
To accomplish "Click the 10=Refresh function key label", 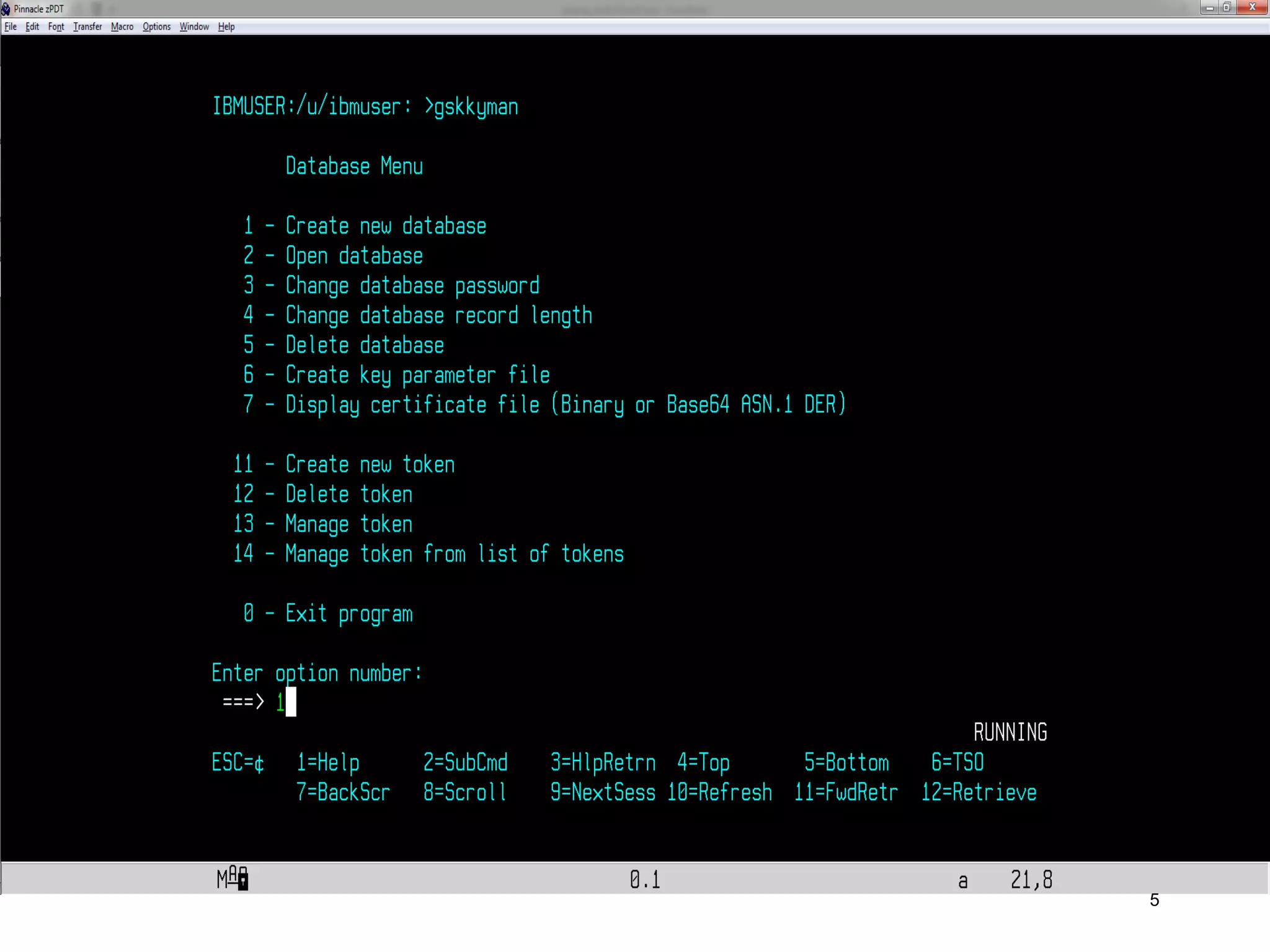I will pyautogui.click(x=720, y=793).
